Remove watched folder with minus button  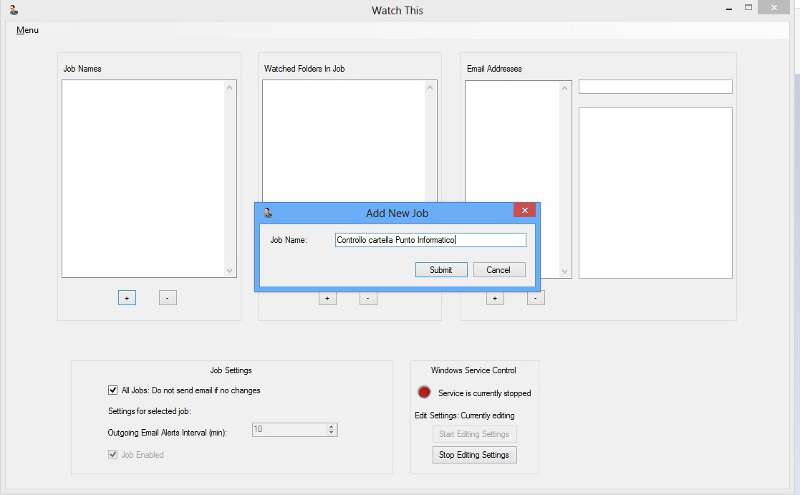[368, 297]
